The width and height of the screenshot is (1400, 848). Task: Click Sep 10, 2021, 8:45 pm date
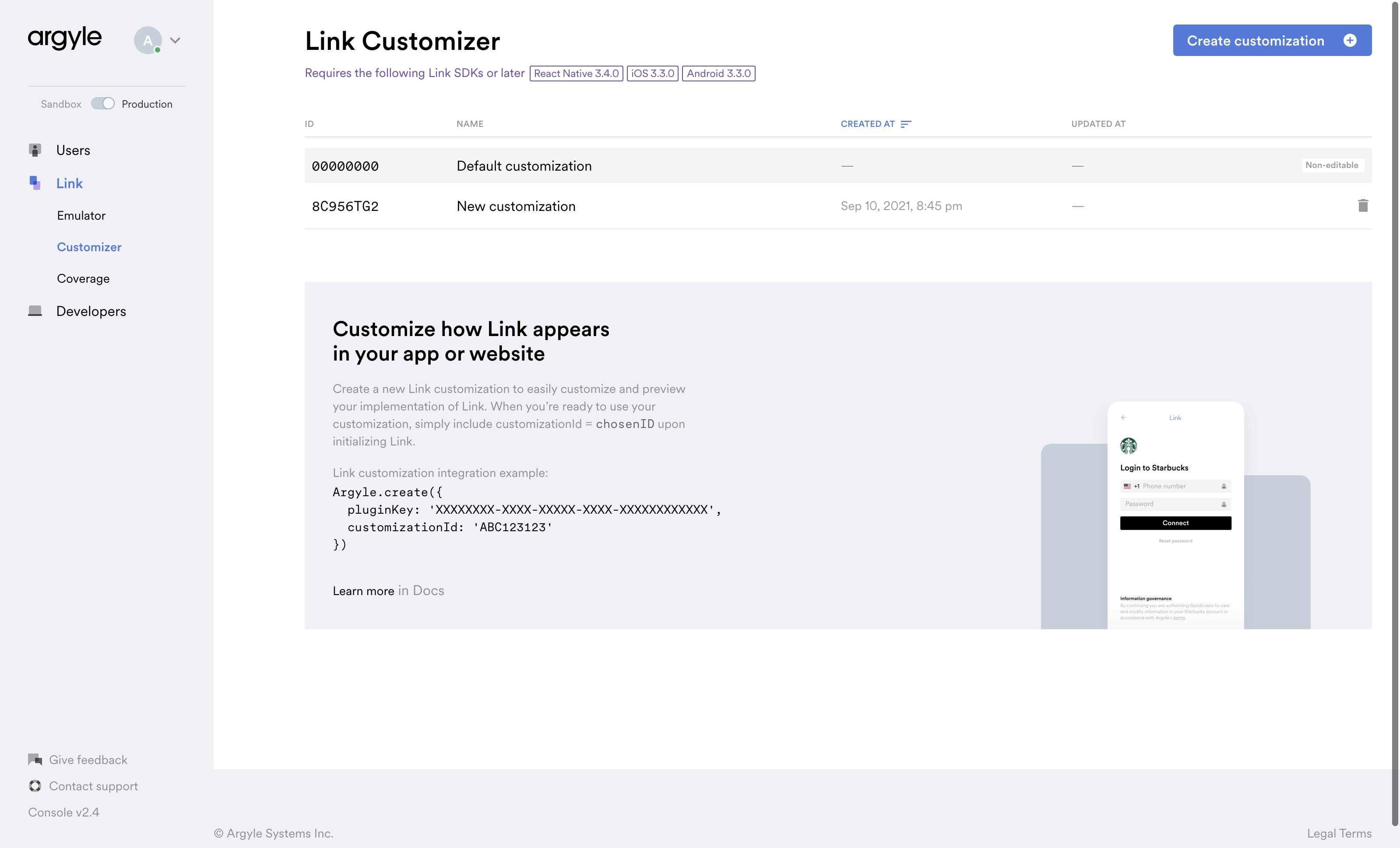point(901,206)
